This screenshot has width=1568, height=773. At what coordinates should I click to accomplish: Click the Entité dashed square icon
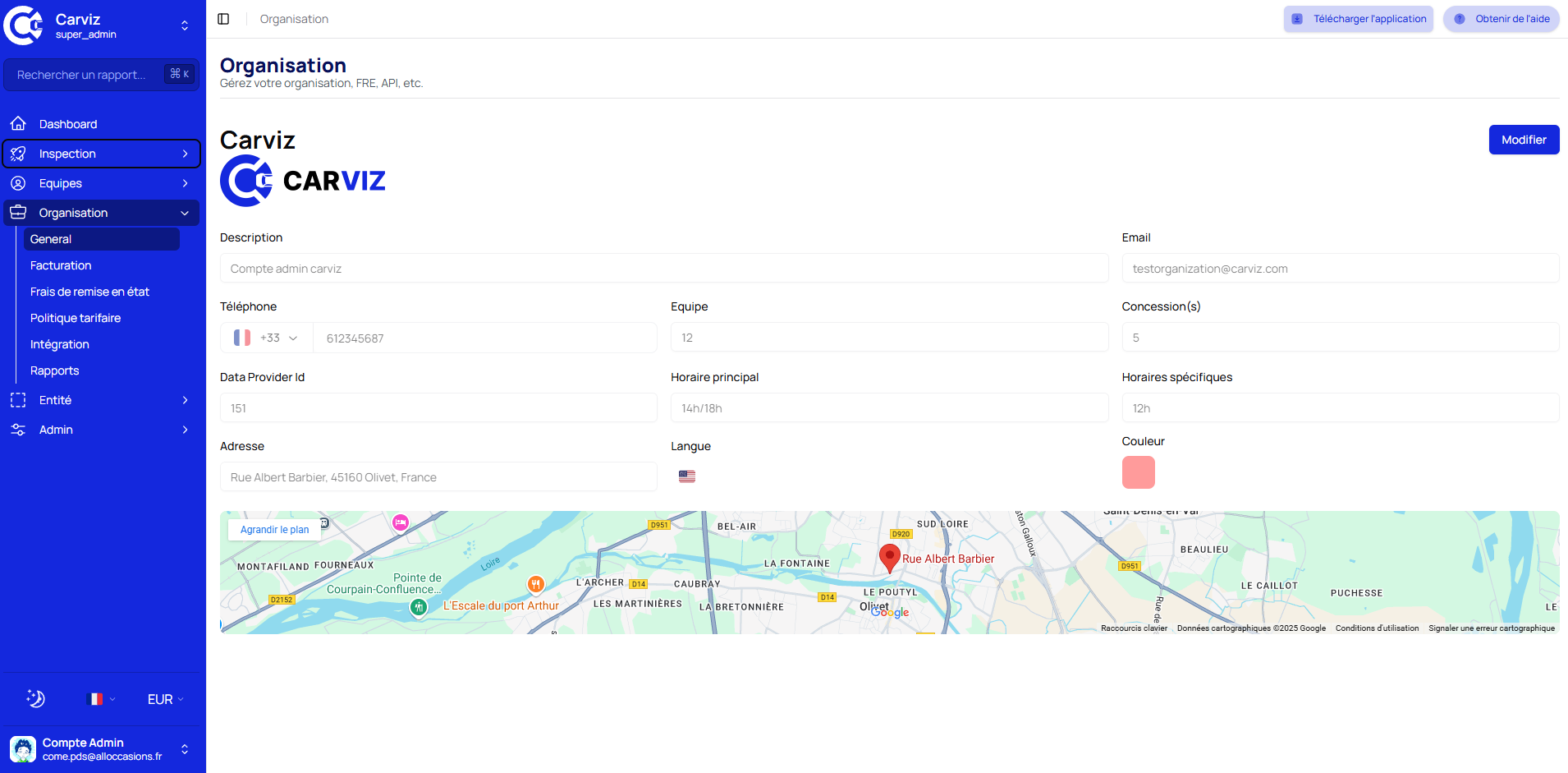coord(18,400)
